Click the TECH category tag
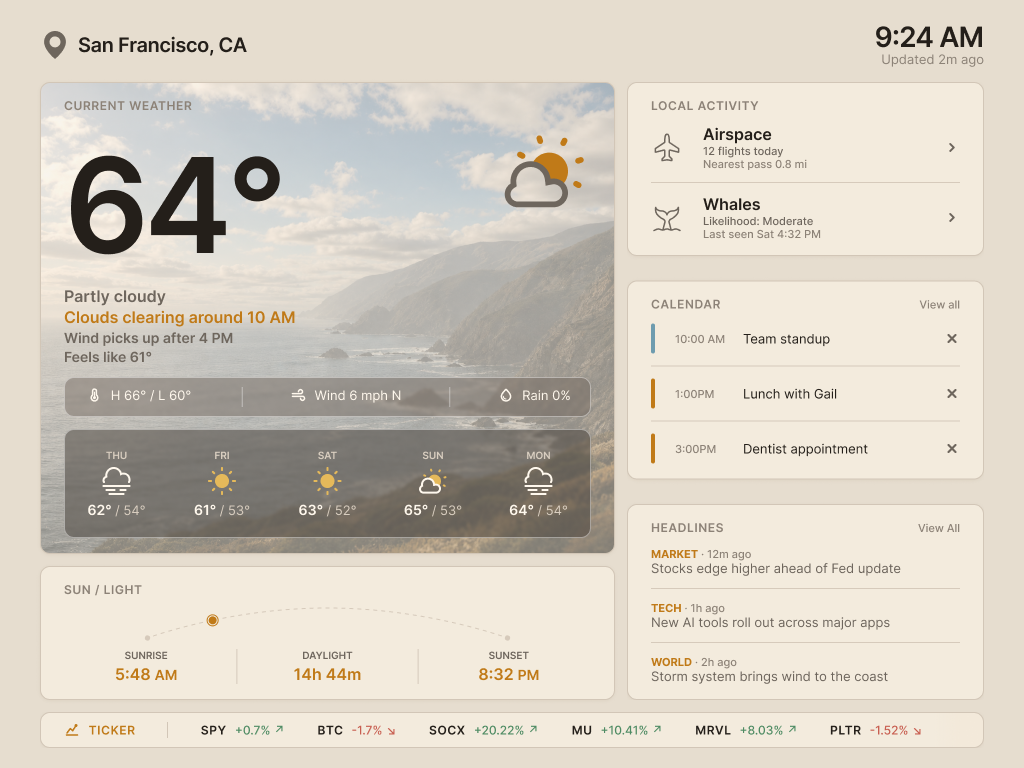 point(665,608)
